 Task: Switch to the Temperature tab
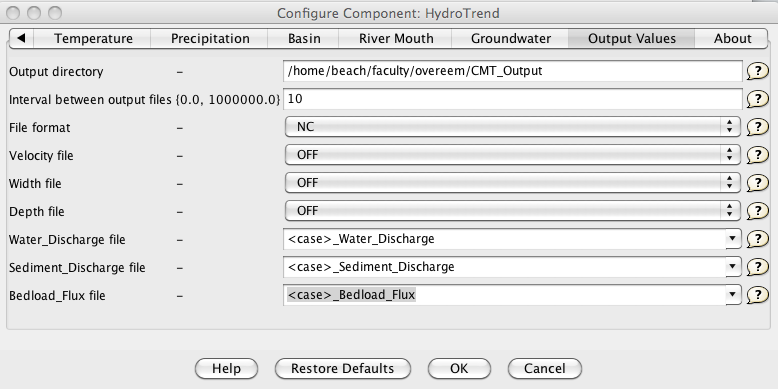[x=93, y=38]
